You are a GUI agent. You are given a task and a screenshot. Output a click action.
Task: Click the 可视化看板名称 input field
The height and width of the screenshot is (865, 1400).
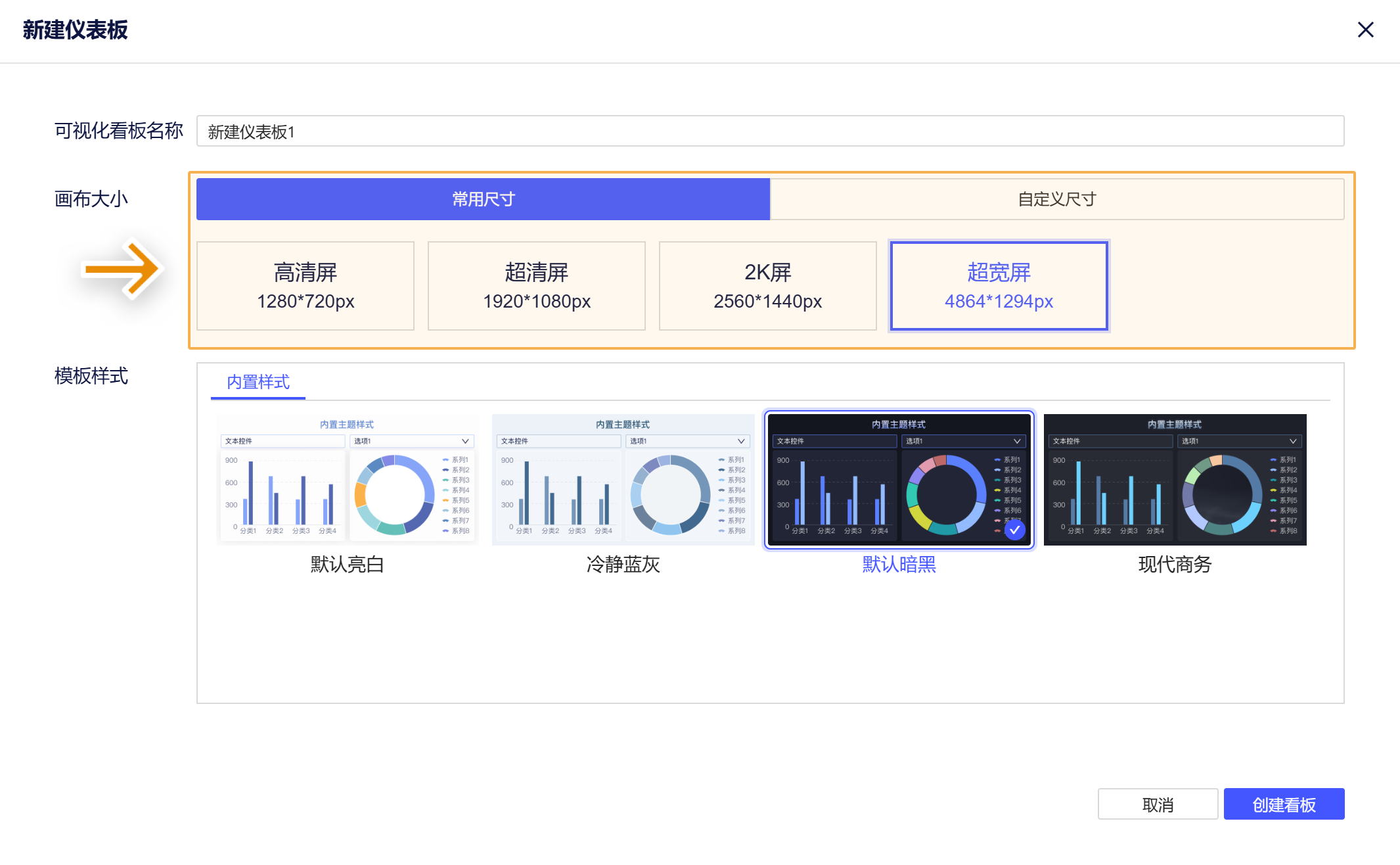point(770,131)
